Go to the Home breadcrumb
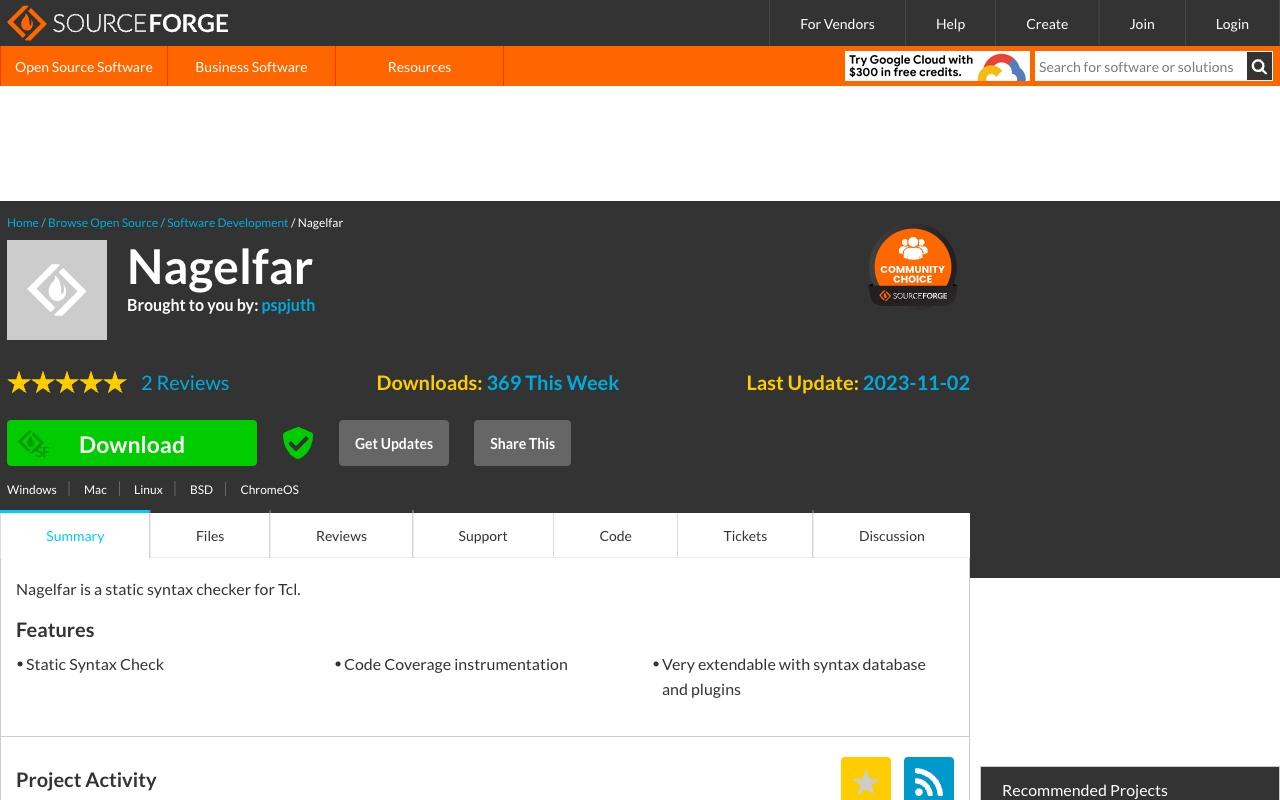 (x=23, y=223)
